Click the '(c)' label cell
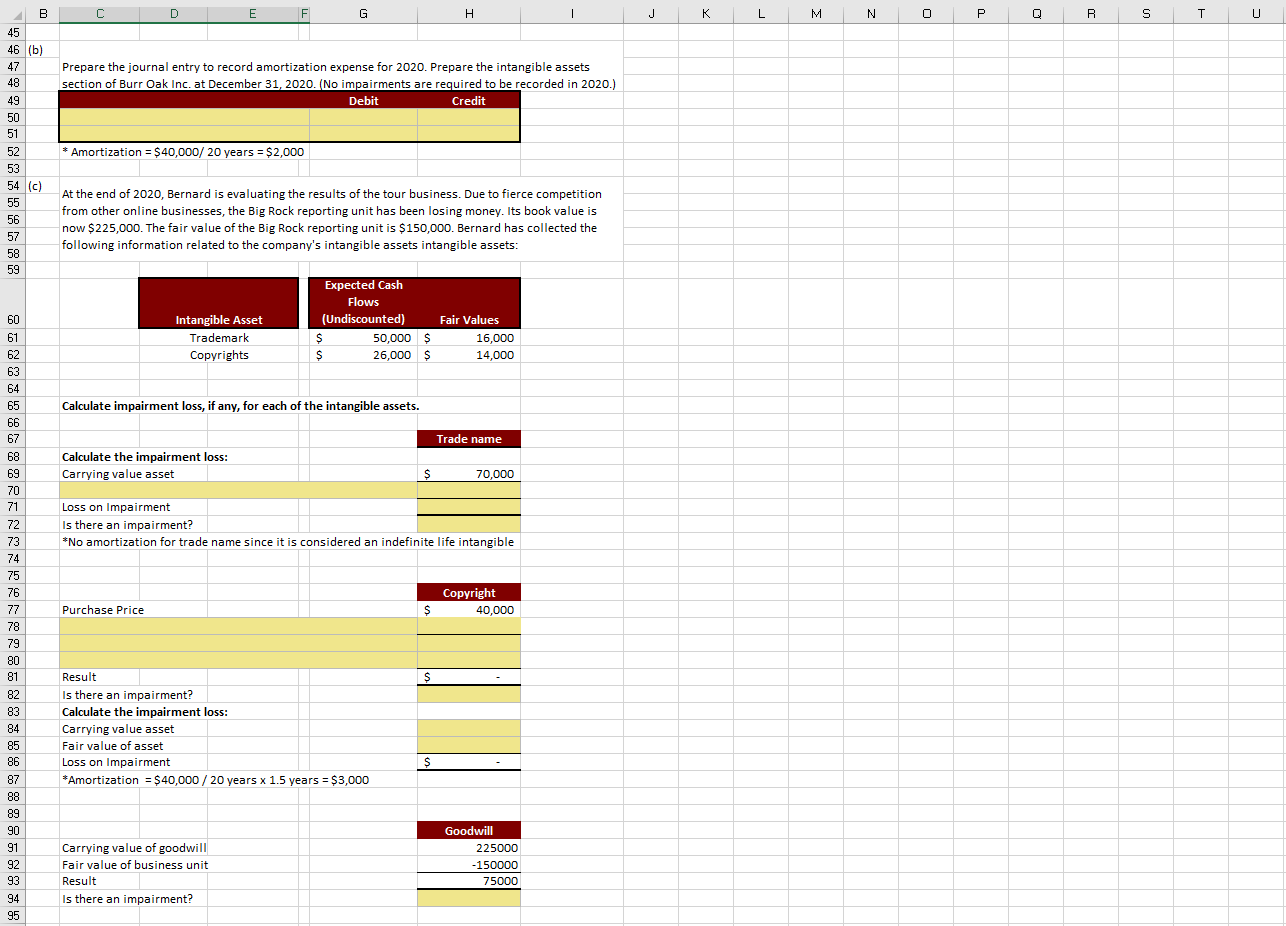 click(43, 185)
